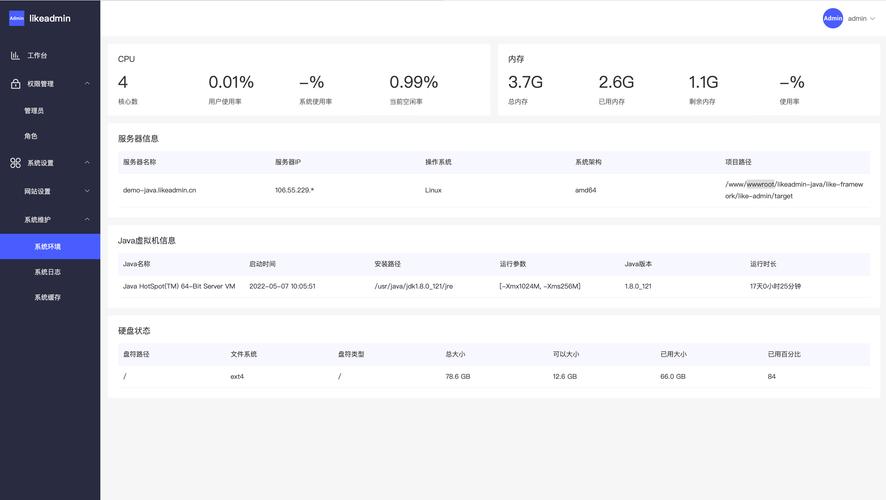Open the Admin avatar in the header
Screen dimensions: 886x500
coord(832,18)
